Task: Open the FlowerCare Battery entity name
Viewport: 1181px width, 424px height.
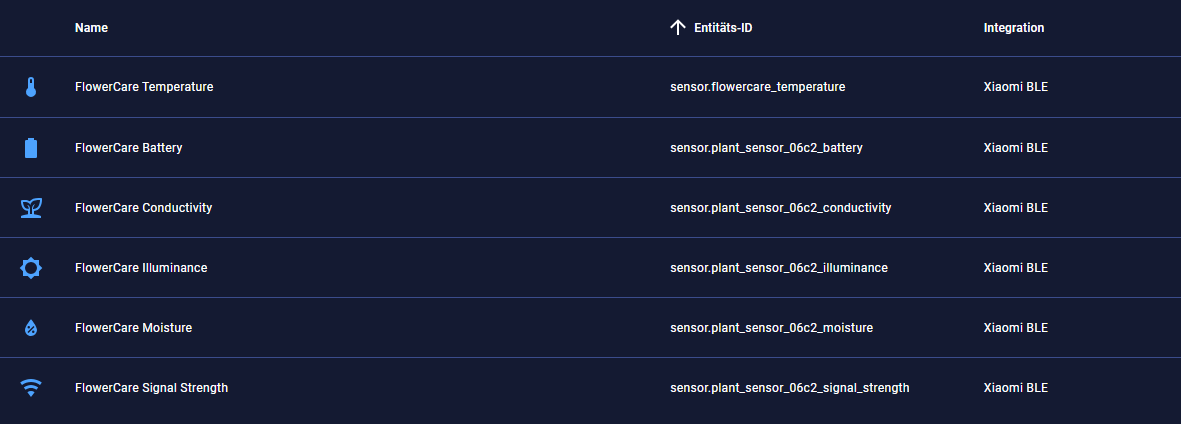Action: click(128, 148)
